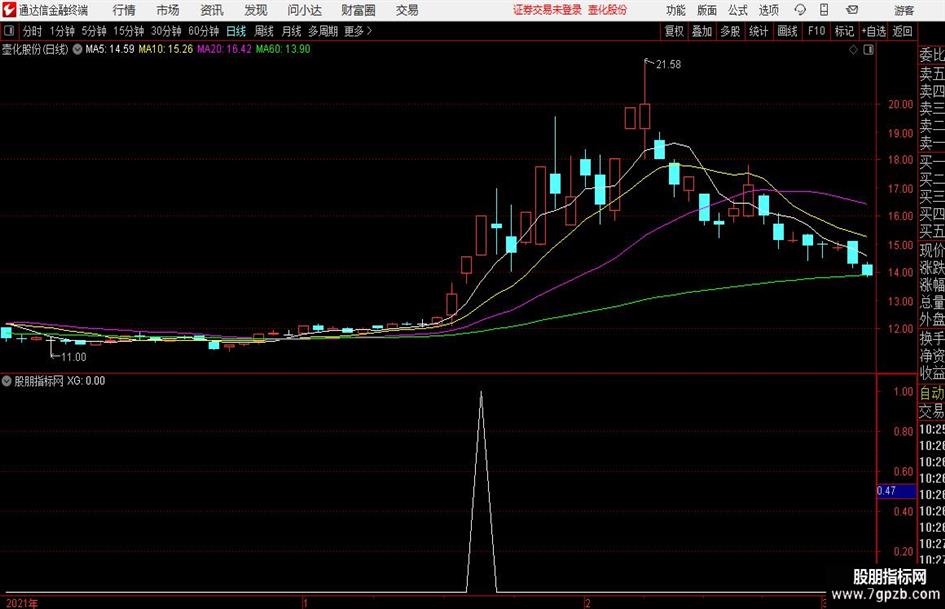
Task: Open the 版面 layout menu
Action: click(x=707, y=10)
